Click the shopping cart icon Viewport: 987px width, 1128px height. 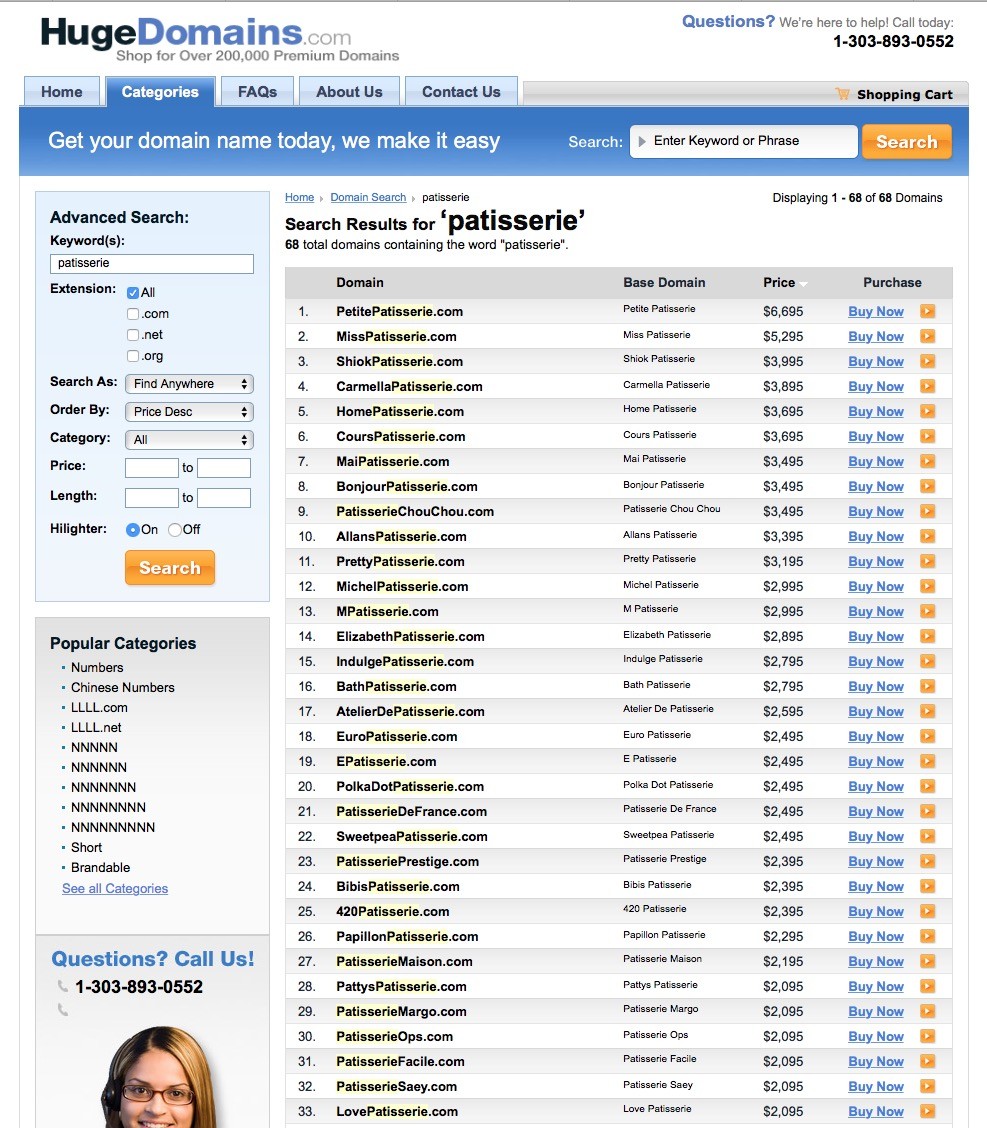(842, 94)
